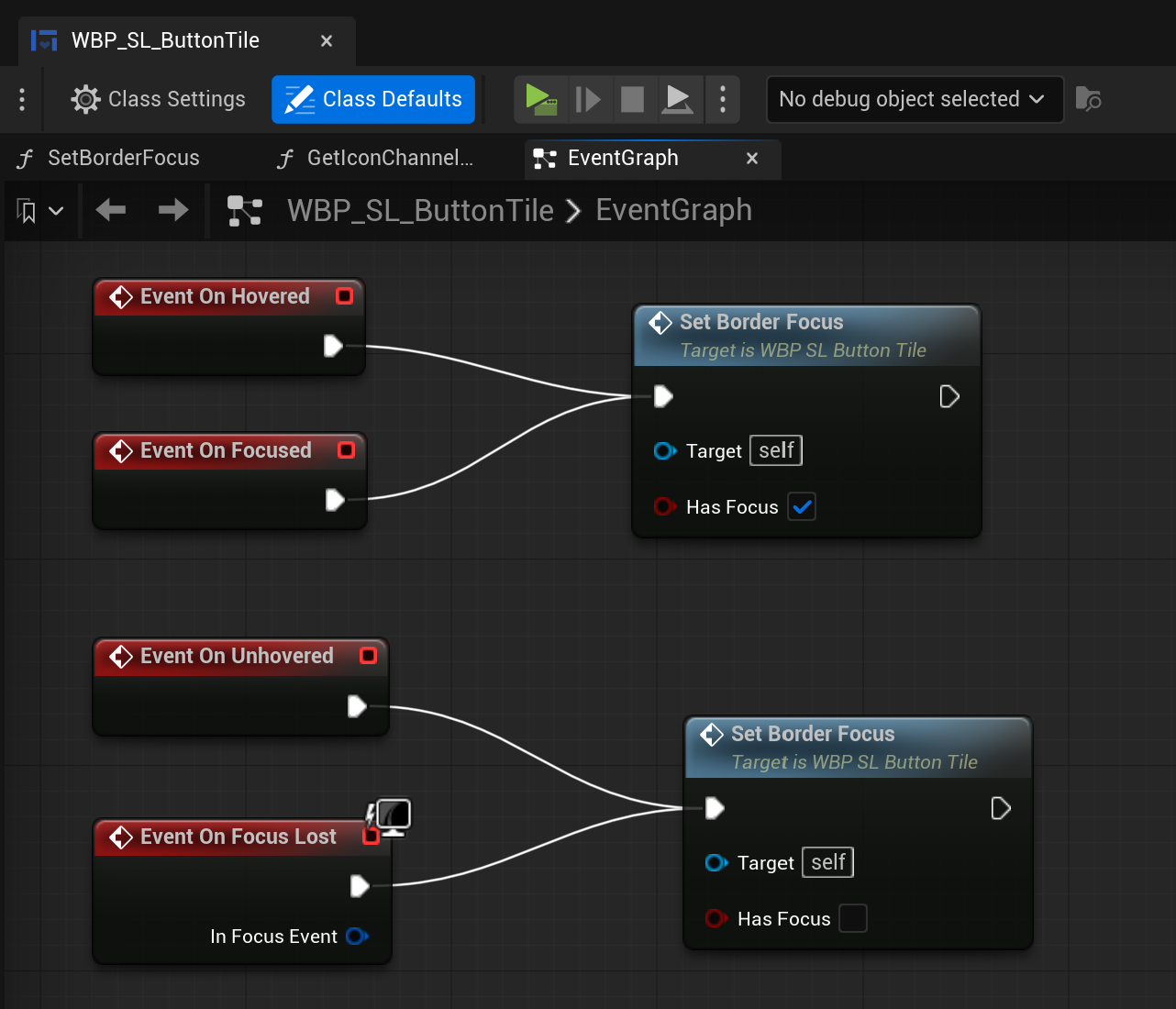Screen dimensions: 1176x1009
Task: Click the Stop simulation button
Action: (x=633, y=99)
